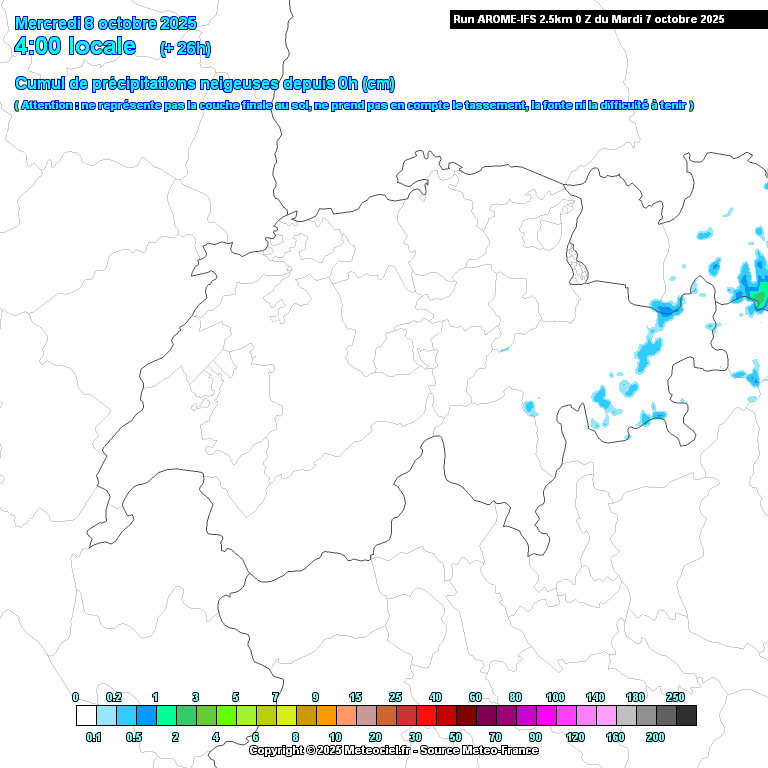The width and height of the screenshot is (768, 768).
Task: Click the 250 label above the legend
Action: click(x=675, y=697)
